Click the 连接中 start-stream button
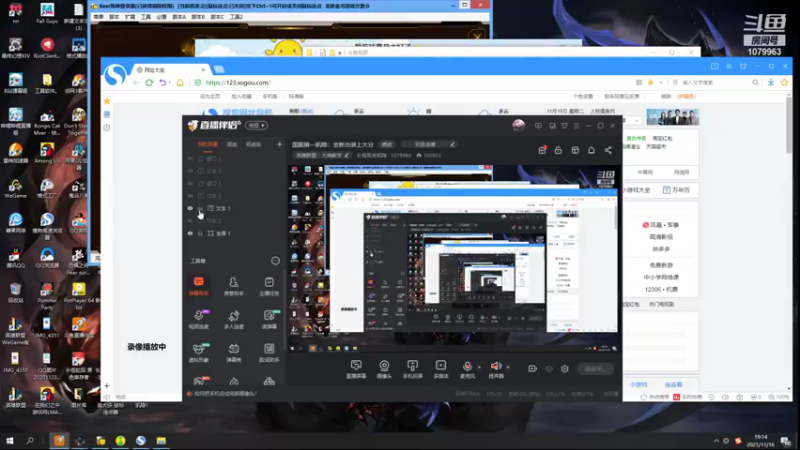Screen dimensions: 800x450 tap(595, 368)
